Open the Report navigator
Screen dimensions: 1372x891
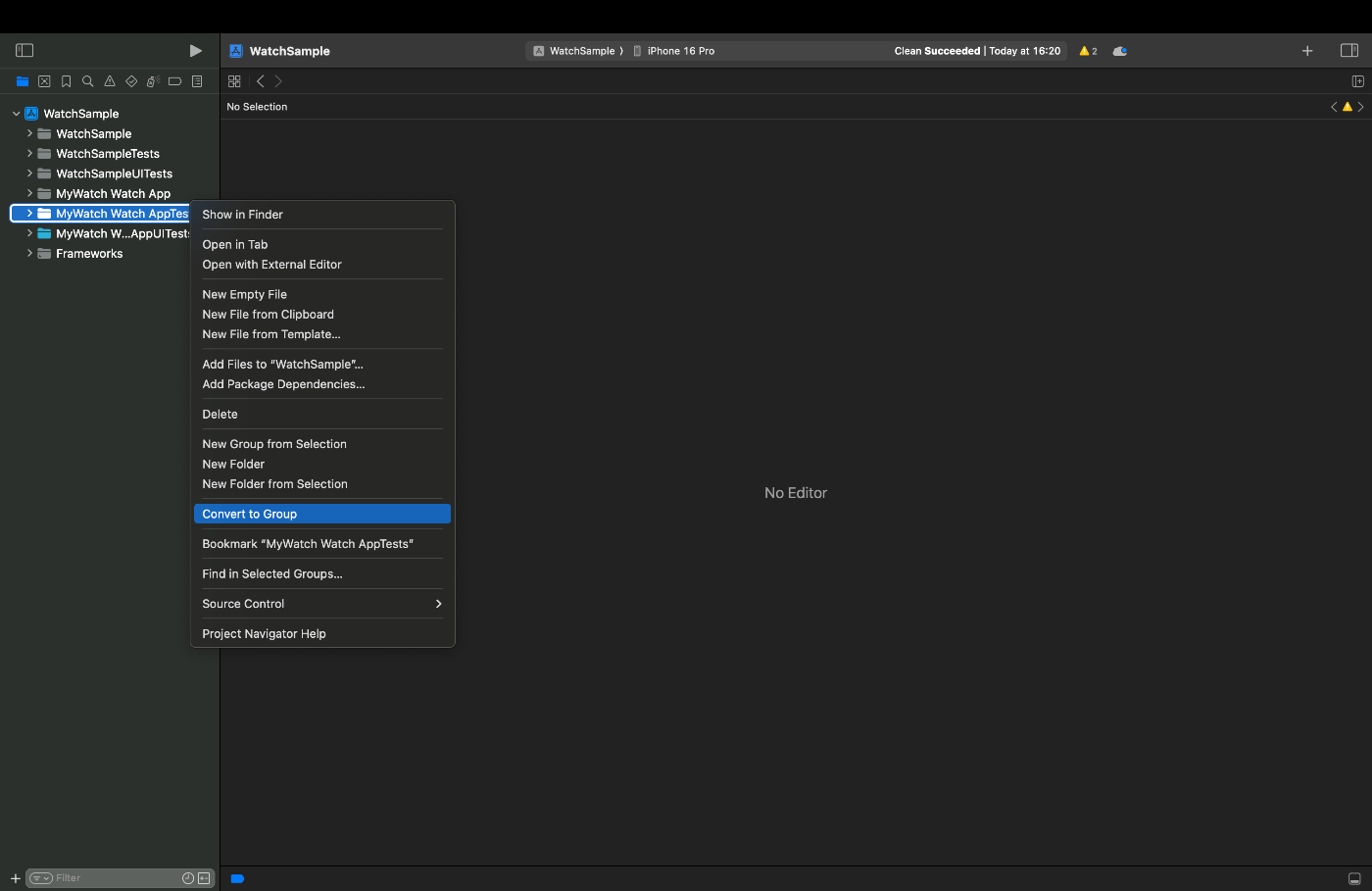pos(197,81)
